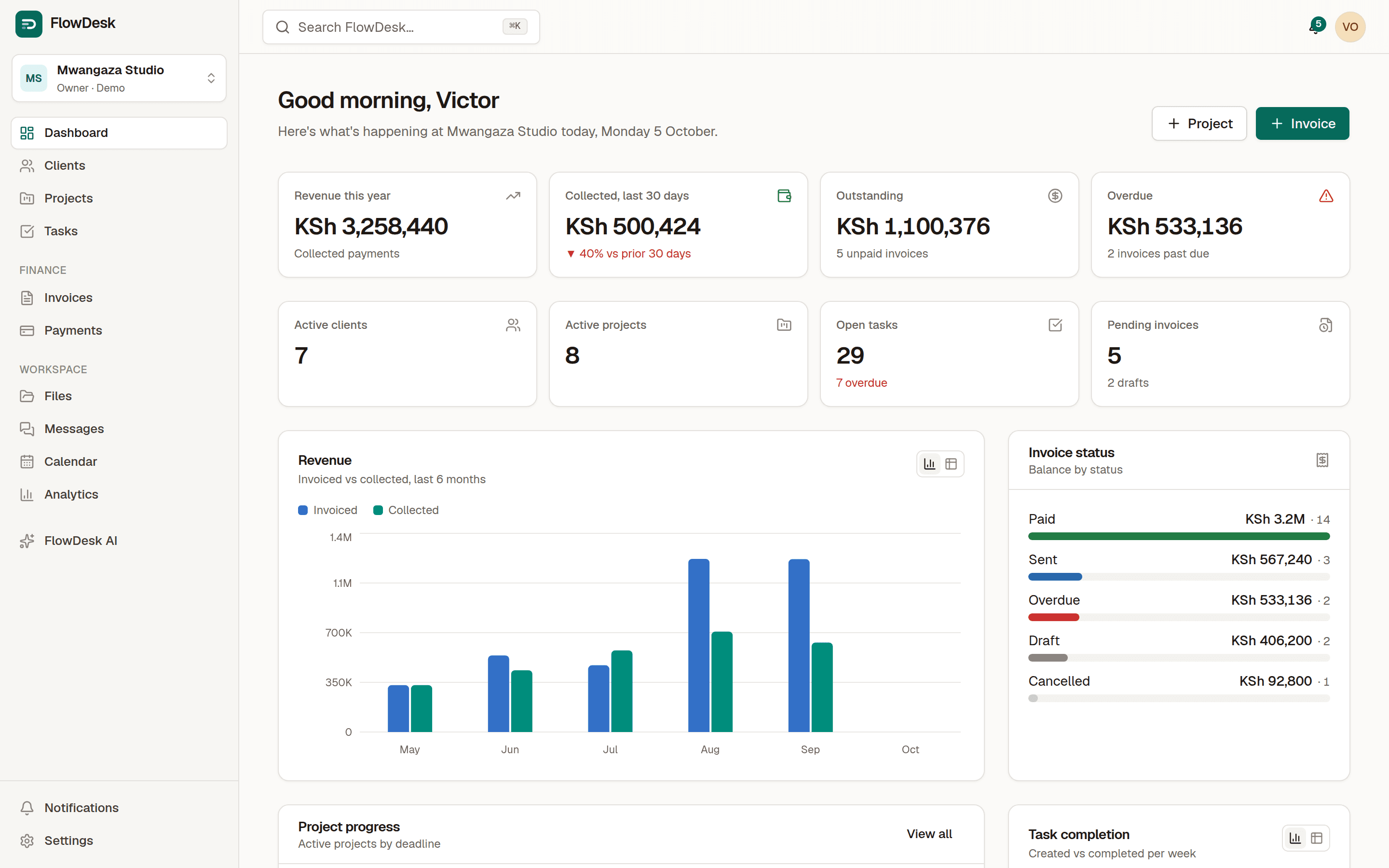Open the Analytics page
The width and height of the screenshot is (1389, 868).
click(119, 494)
